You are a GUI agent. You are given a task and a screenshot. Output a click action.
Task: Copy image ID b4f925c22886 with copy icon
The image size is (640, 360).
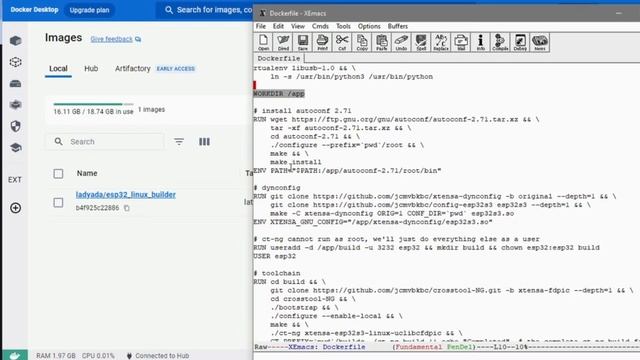click(x=127, y=208)
